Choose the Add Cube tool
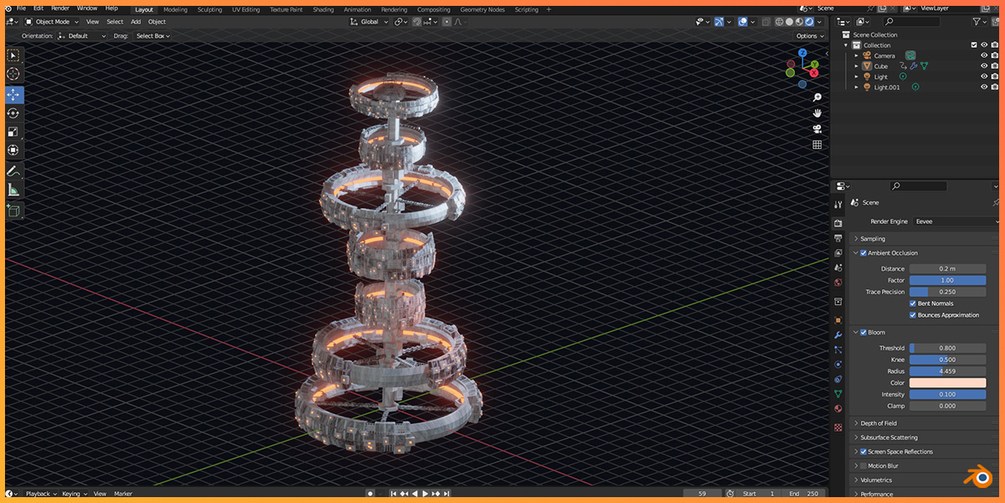 13,210
